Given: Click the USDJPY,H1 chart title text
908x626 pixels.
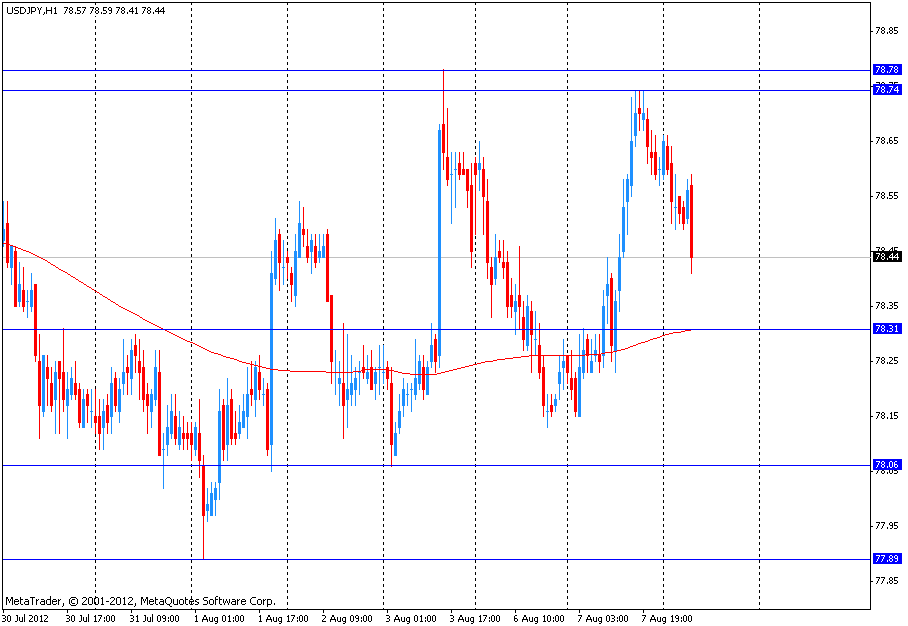Looking at the screenshot, I should (x=30, y=10).
